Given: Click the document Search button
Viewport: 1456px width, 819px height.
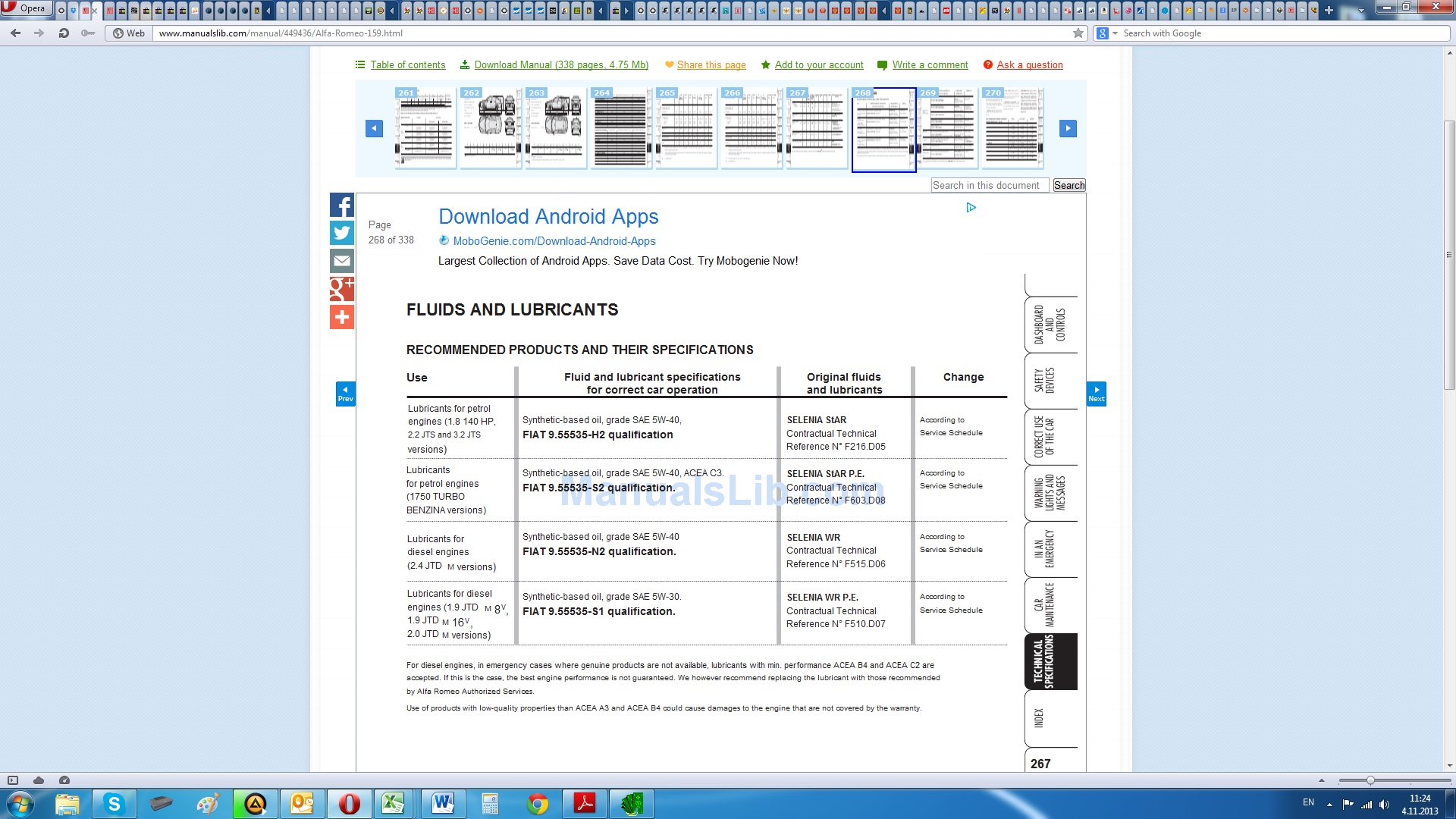Looking at the screenshot, I should coord(1069,185).
